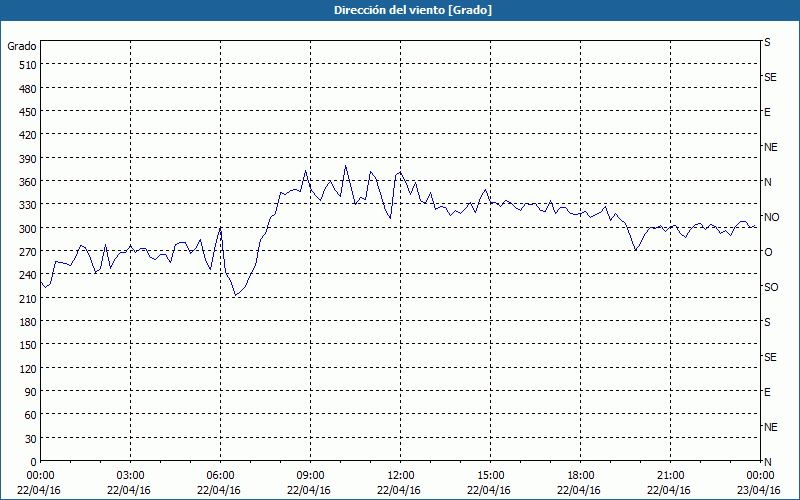Pick the N compass label at the 0 level
The width and height of the screenshot is (800, 500).
768,462
